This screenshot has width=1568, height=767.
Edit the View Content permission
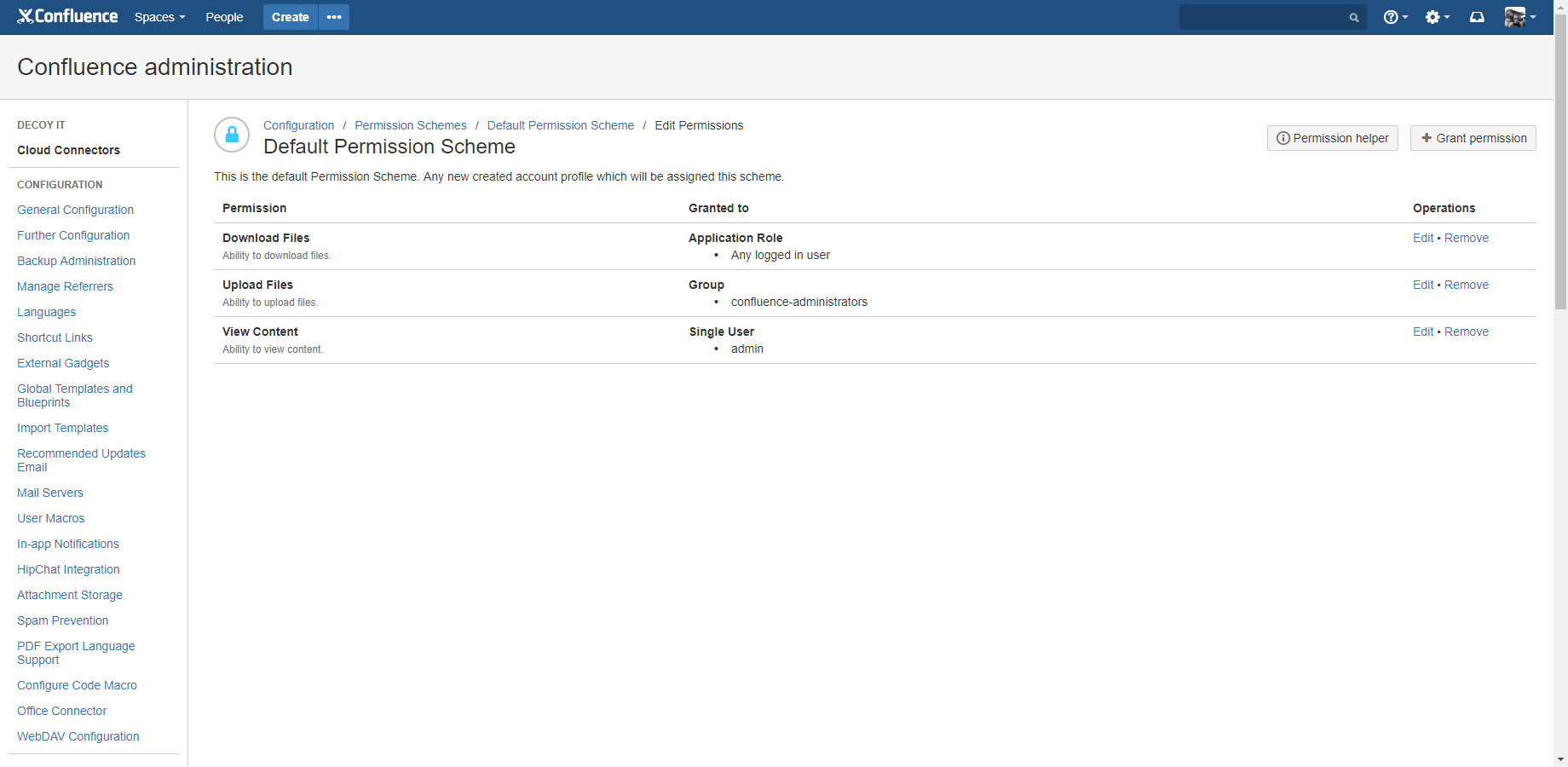pyautogui.click(x=1422, y=332)
